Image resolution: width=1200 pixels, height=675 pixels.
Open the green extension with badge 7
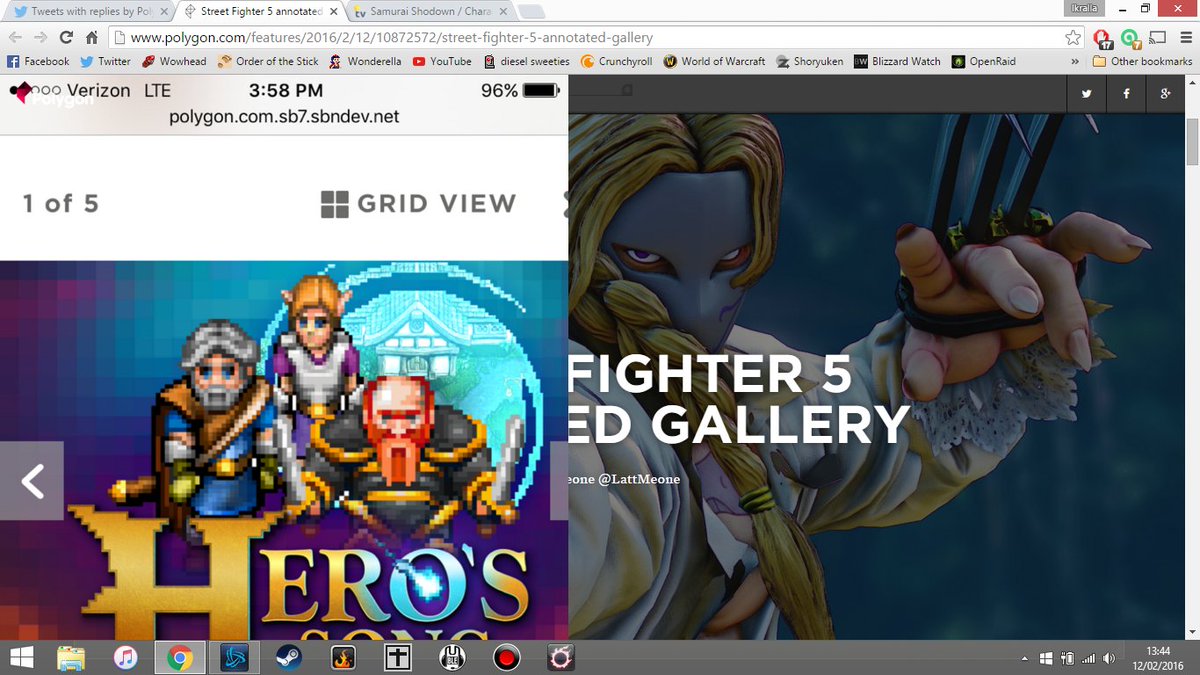click(1130, 39)
